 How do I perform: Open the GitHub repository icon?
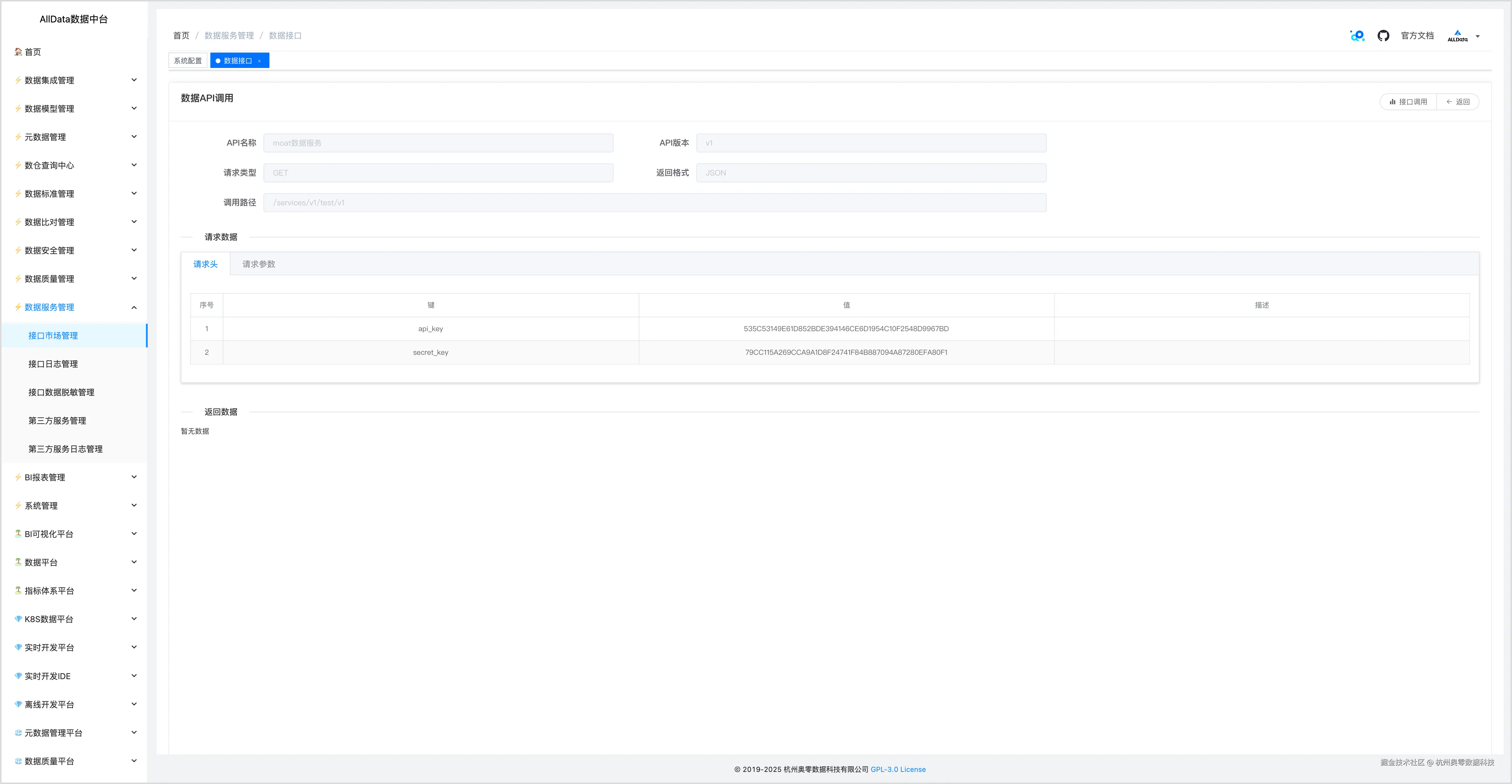[1383, 36]
